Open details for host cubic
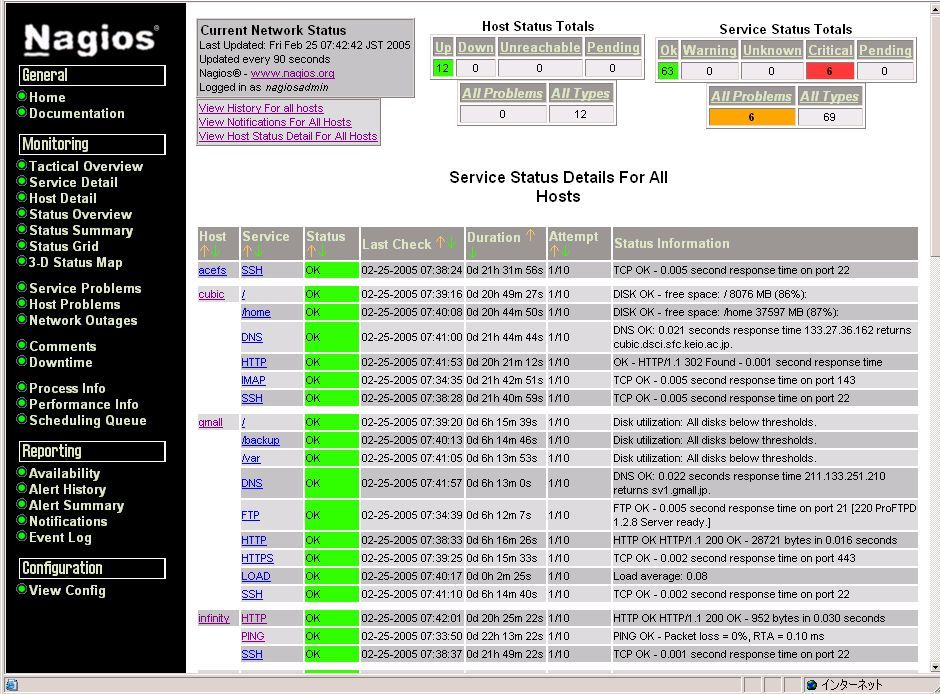 (213, 294)
